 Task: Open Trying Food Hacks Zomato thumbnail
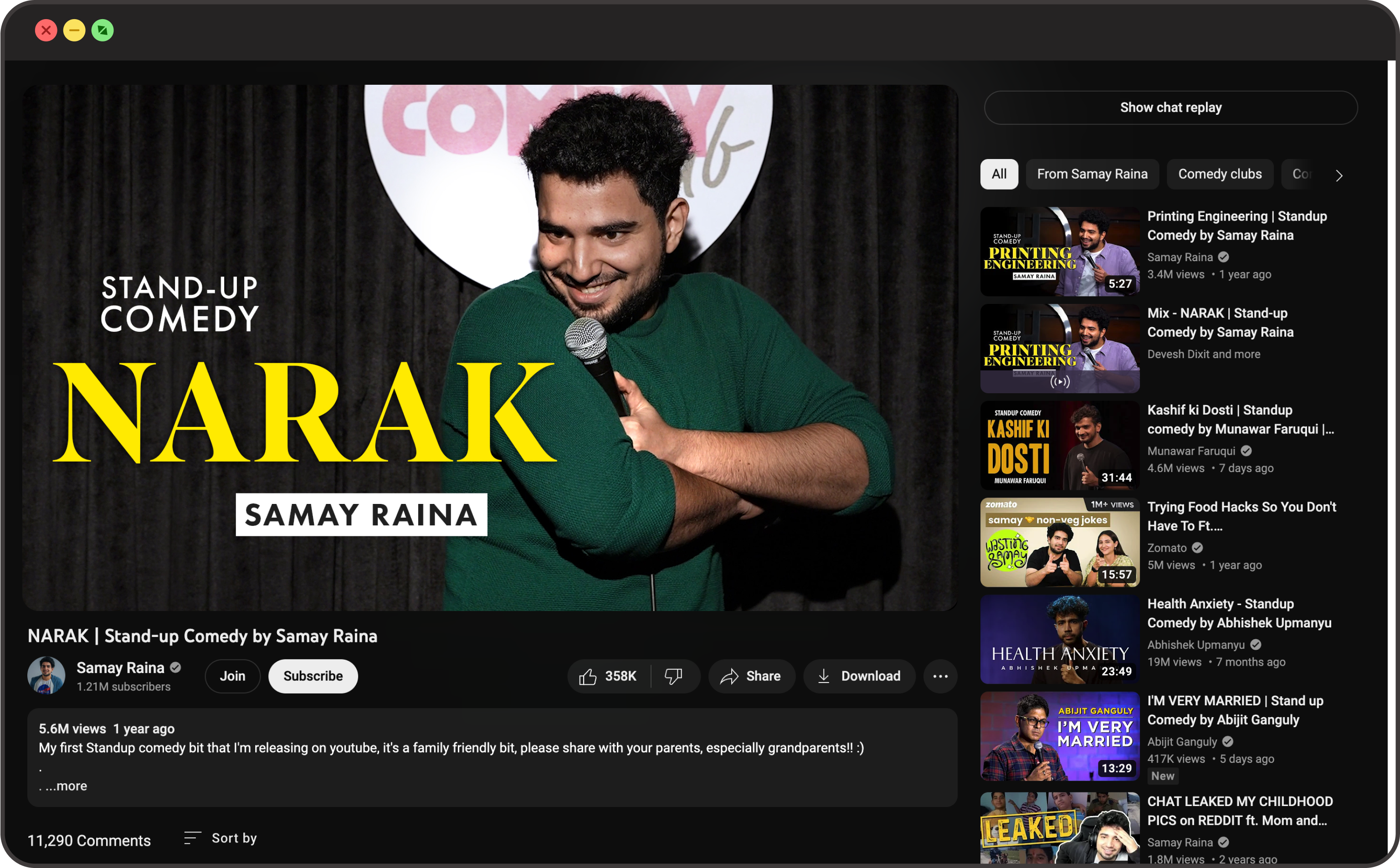pos(1060,543)
